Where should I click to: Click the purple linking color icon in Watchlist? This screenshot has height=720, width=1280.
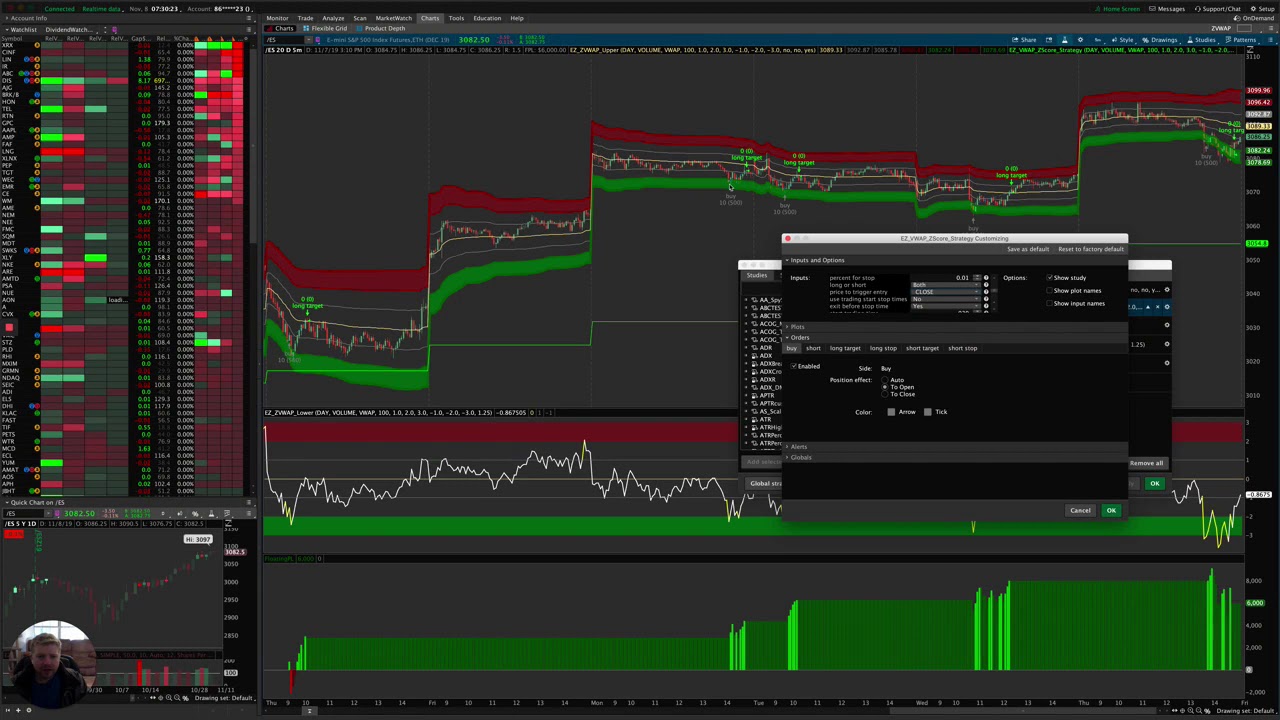(x=114, y=29)
